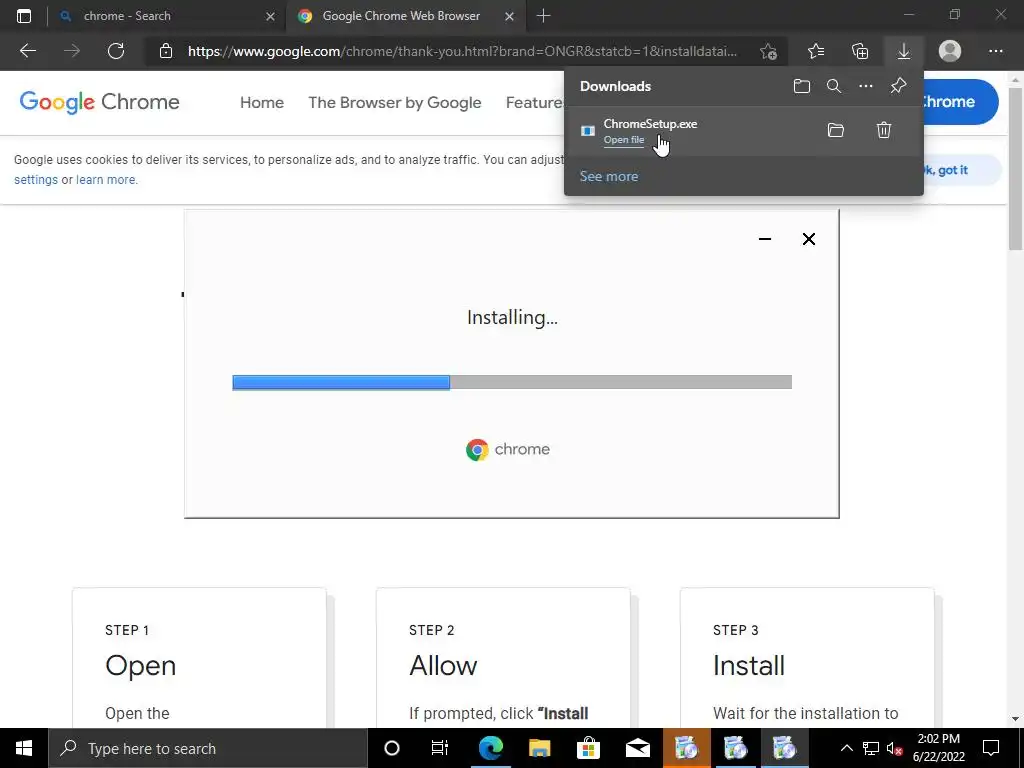Add this page to favorites star icon

coord(769,51)
